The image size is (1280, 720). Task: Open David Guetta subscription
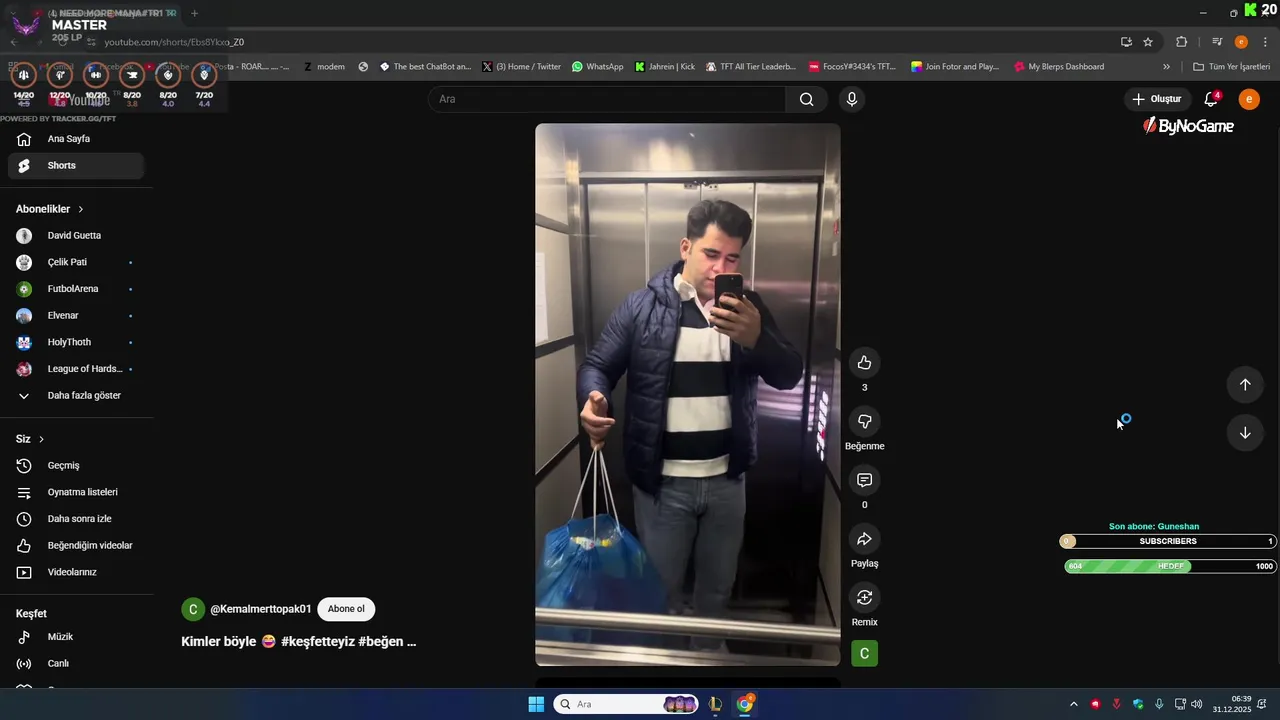(76, 236)
